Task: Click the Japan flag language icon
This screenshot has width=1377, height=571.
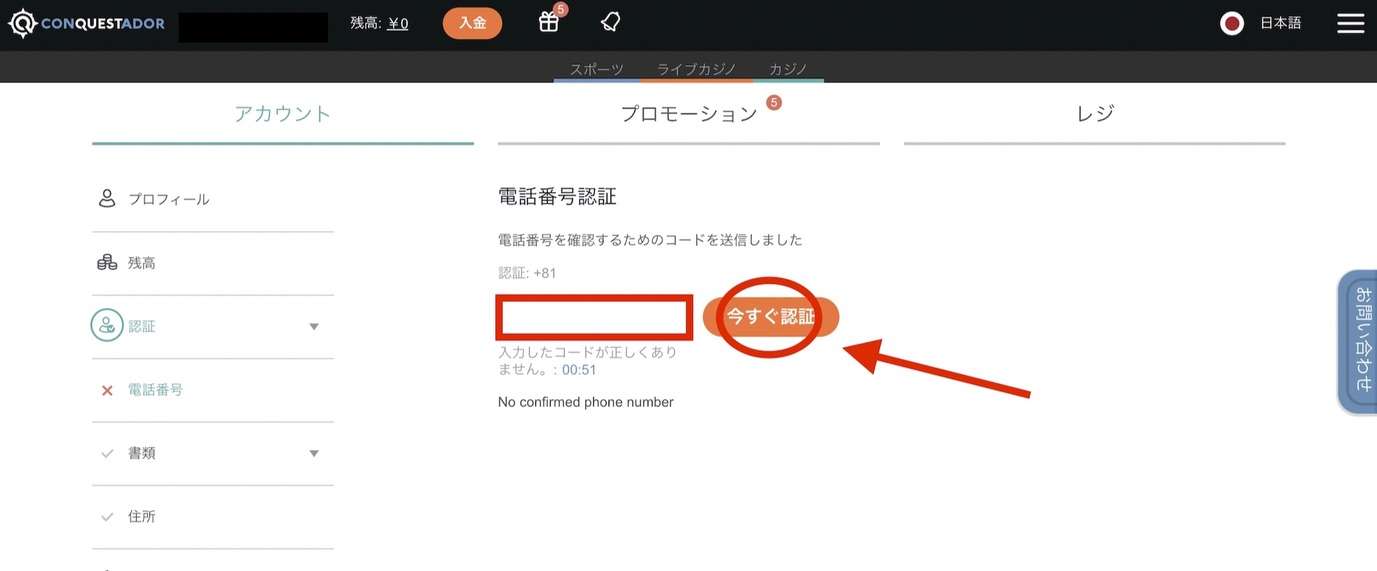Action: tap(1232, 23)
